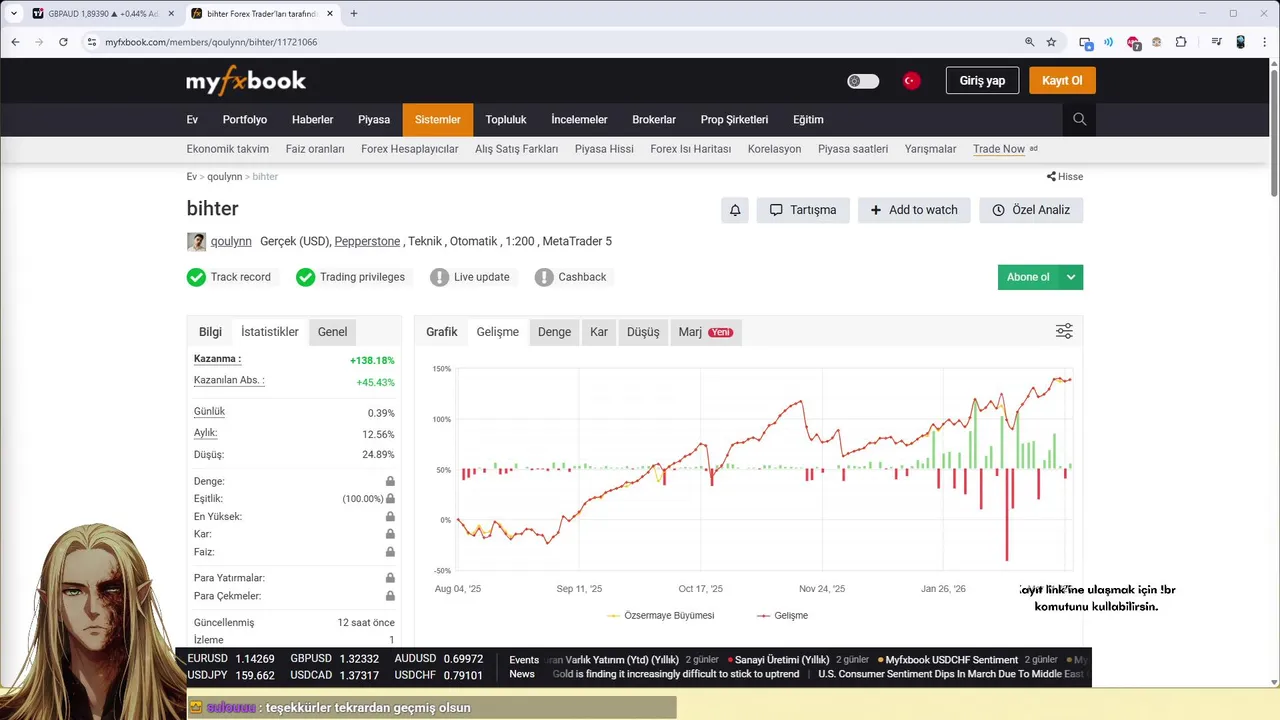1280x720 pixels.
Task: Open the Prop Şirketleri menu
Action: [x=734, y=119]
